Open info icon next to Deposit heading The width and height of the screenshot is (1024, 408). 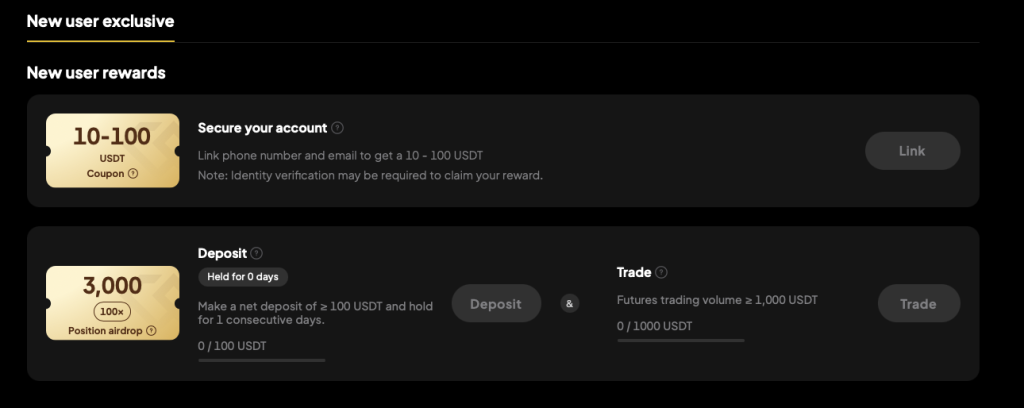pyautogui.click(x=257, y=254)
